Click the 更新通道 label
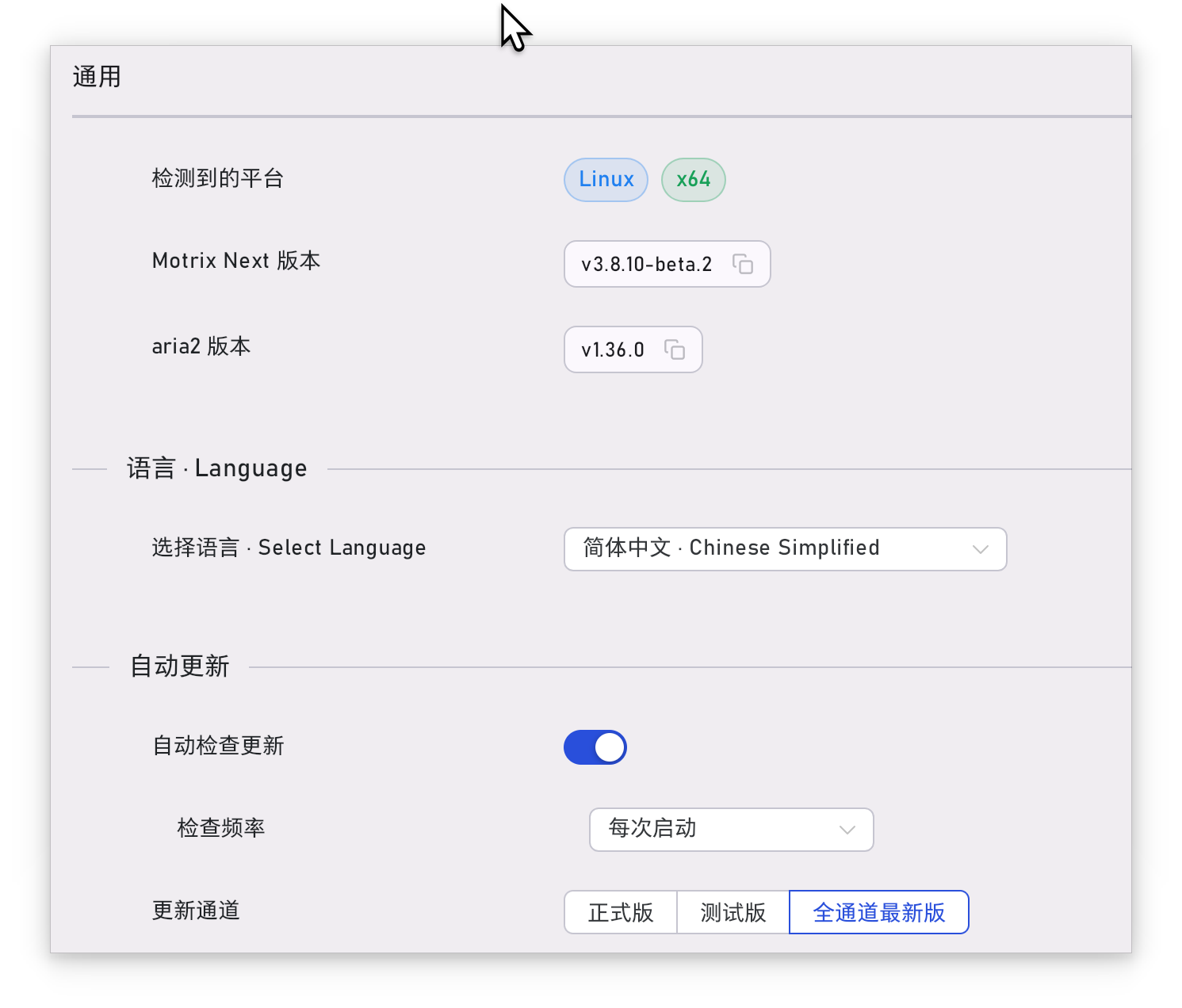The height and width of the screenshot is (1008, 1182). 196,911
